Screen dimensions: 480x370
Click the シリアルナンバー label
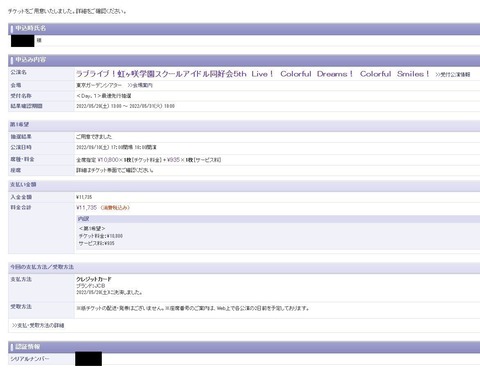point(30,359)
